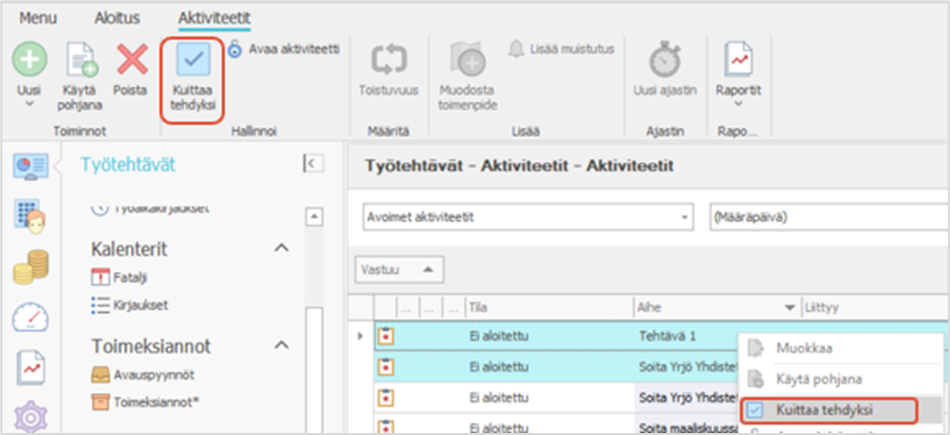
Task: Start a new timer with Uusi ajastin
Action: pos(663,61)
